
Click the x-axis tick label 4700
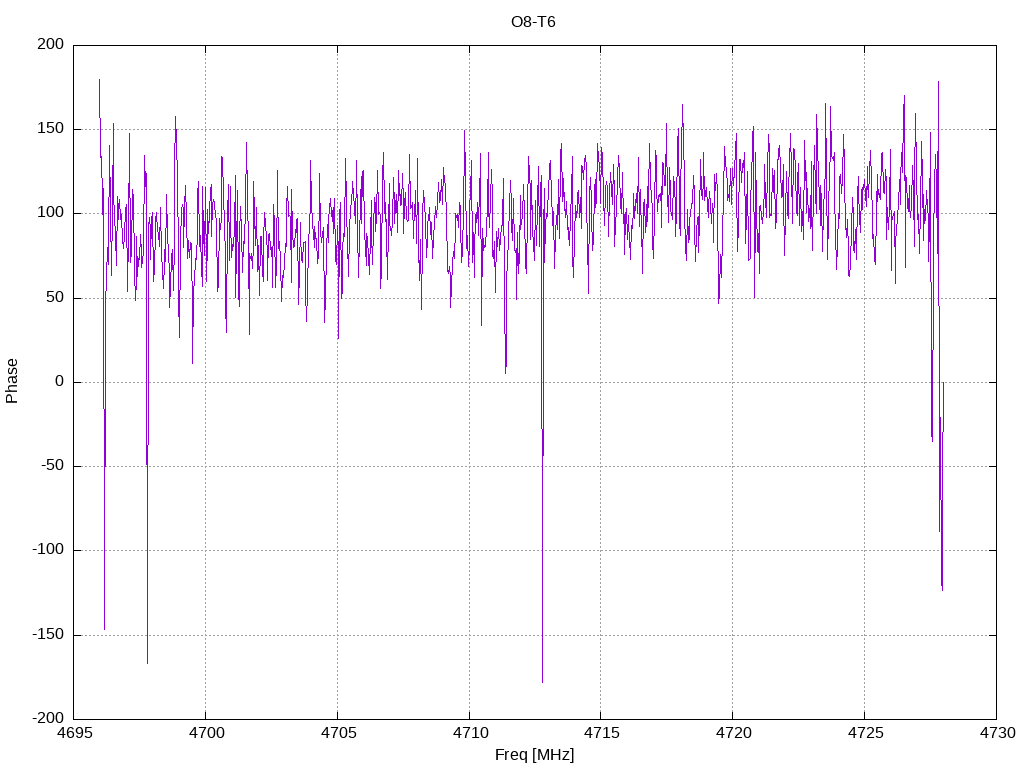pos(206,733)
